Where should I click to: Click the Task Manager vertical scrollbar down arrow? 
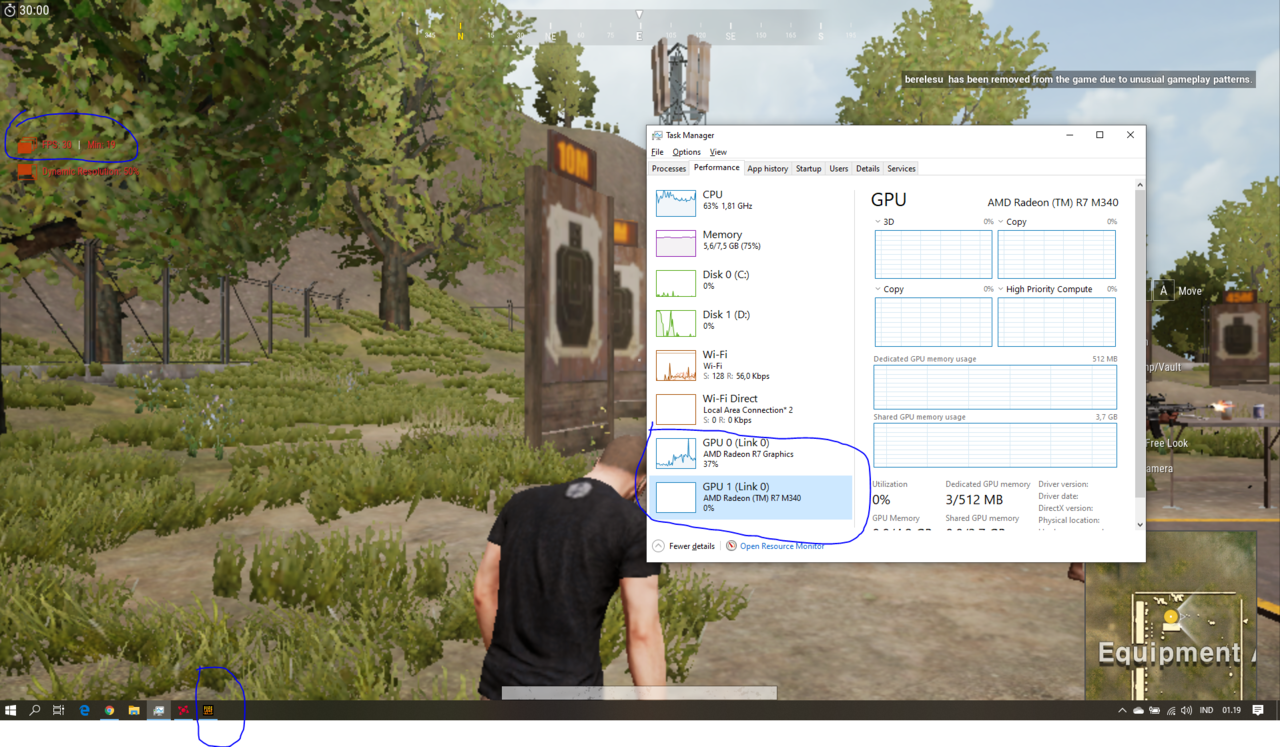click(x=1139, y=524)
